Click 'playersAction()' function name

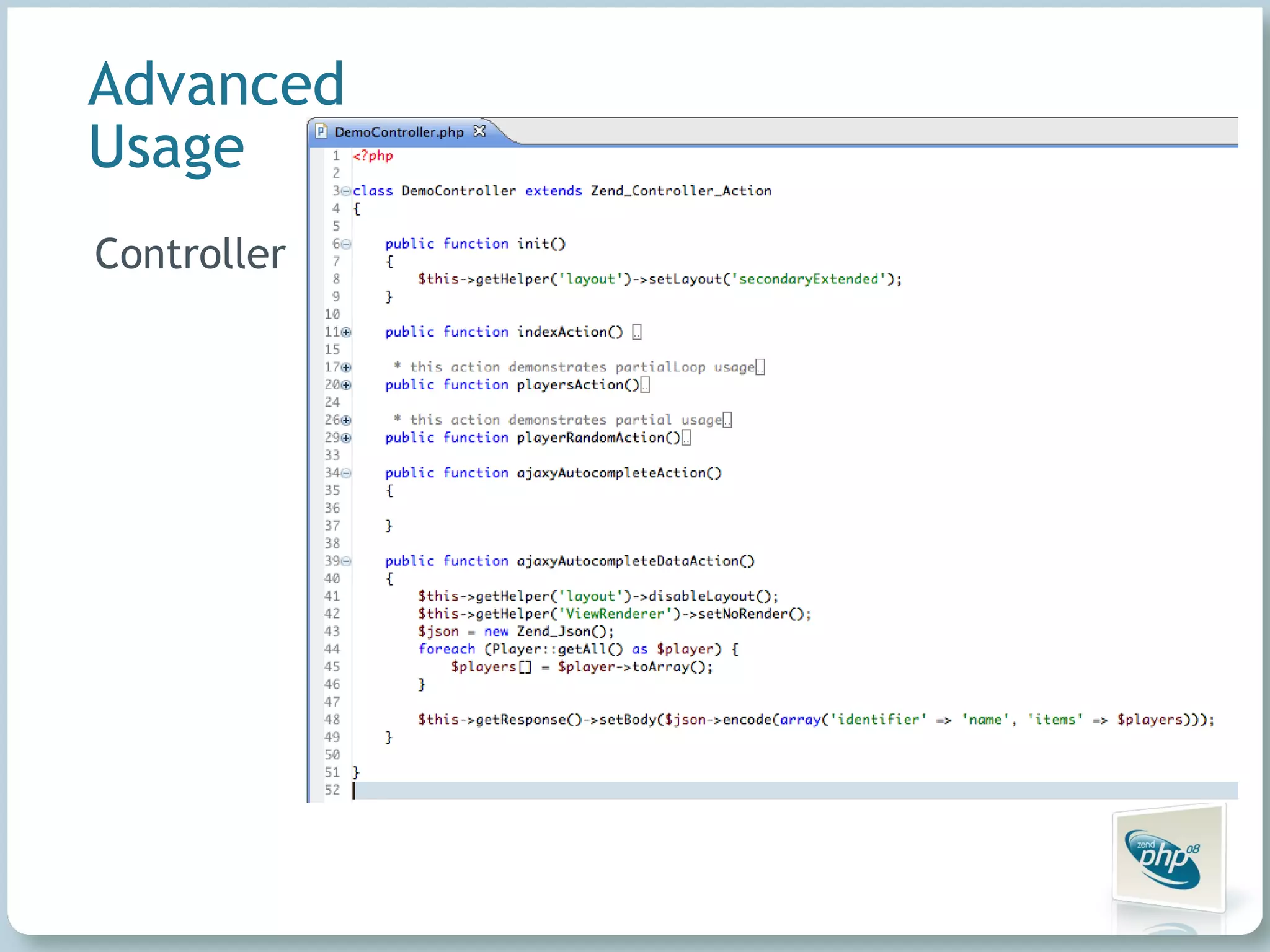click(578, 385)
